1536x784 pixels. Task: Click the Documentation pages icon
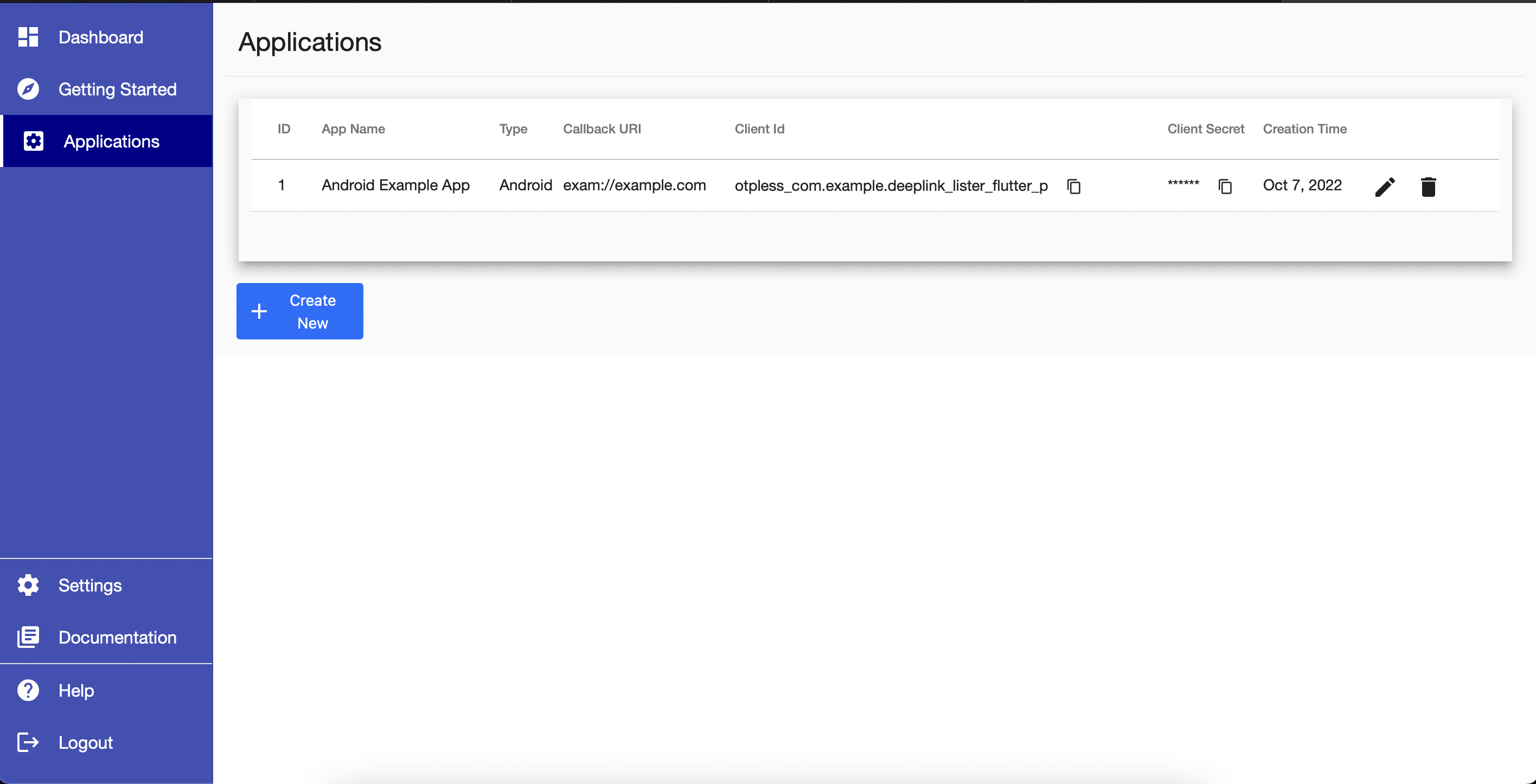[x=28, y=637]
